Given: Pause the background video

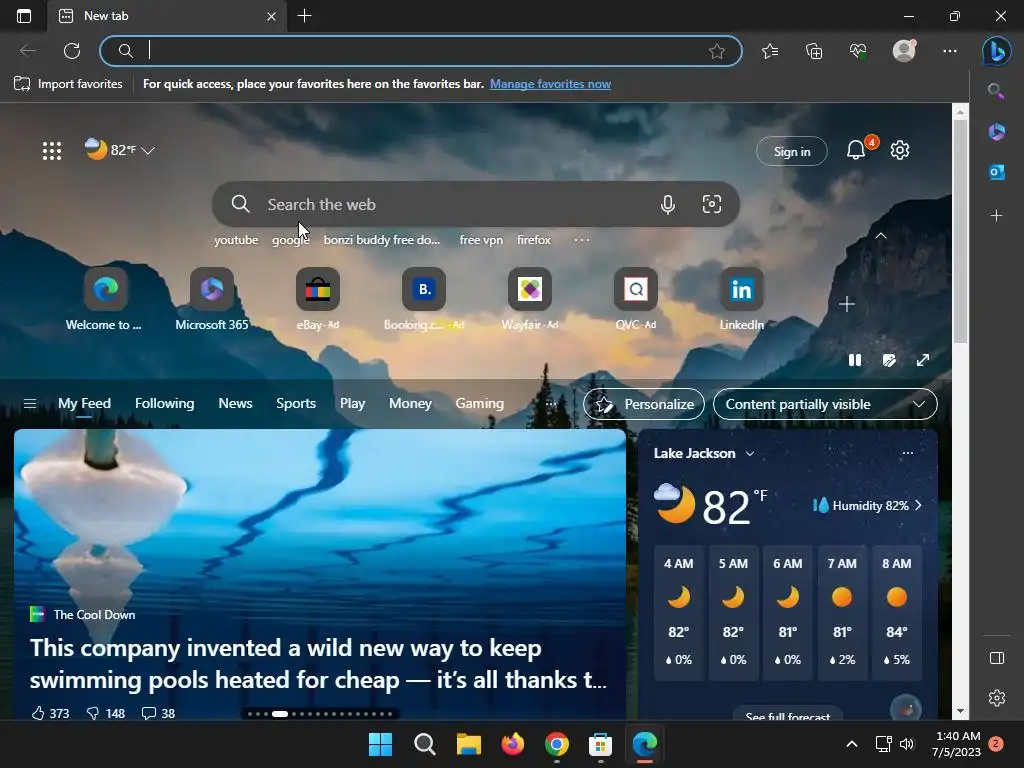Looking at the screenshot, I should coord(855,360).
